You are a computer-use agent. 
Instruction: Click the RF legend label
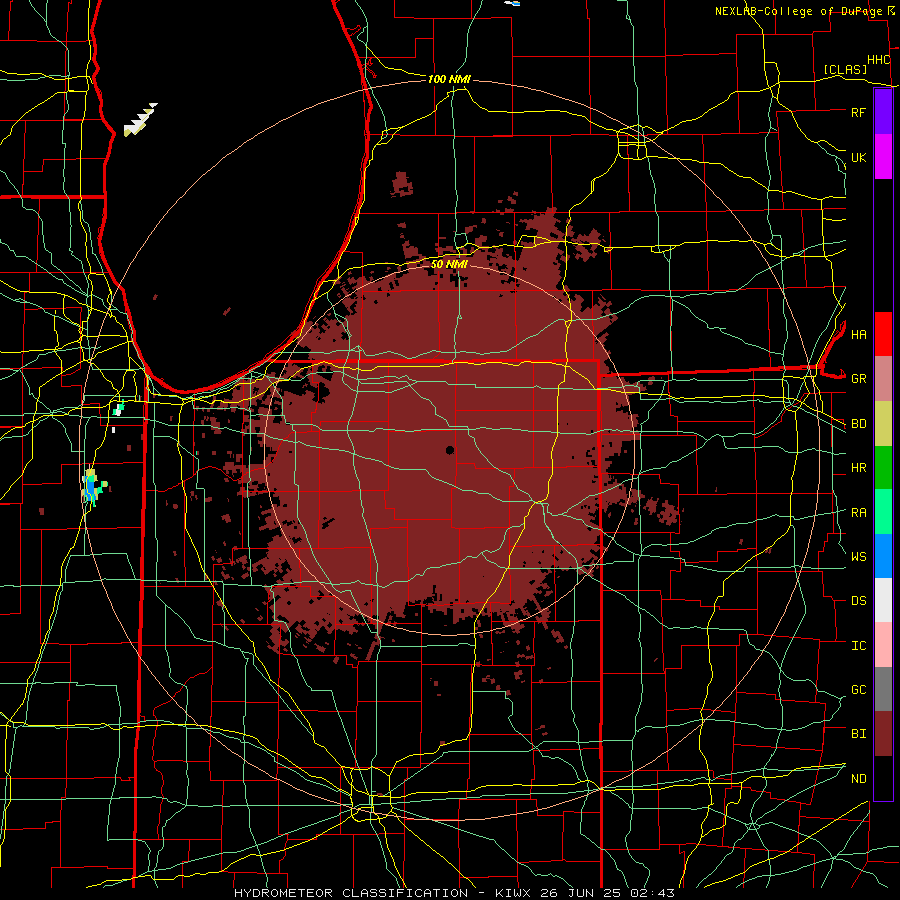(858, 112)
